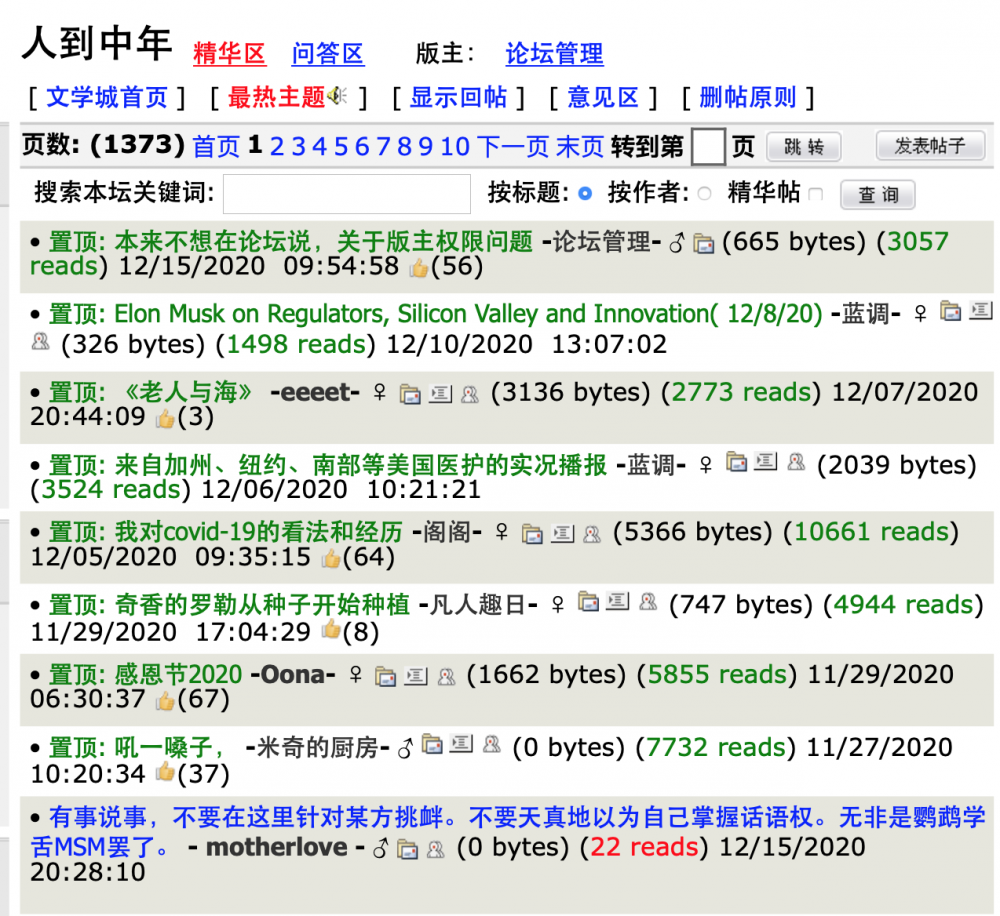This screenshot has width=1000, height=916.
Task: Select the 按标题 radio button
Action: (x=585, y=193)
